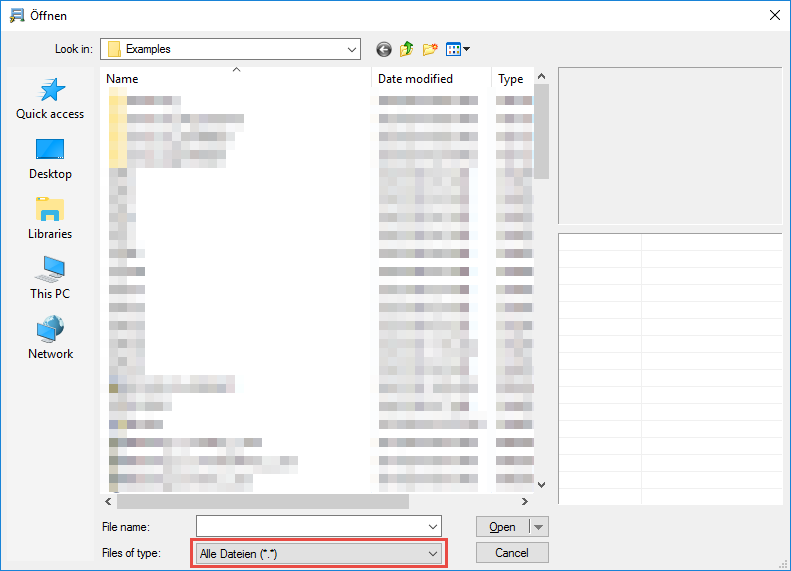Click the vertical scrollbar thumb
Viewport: 791px width, 571px height.
tap(542, 132)
